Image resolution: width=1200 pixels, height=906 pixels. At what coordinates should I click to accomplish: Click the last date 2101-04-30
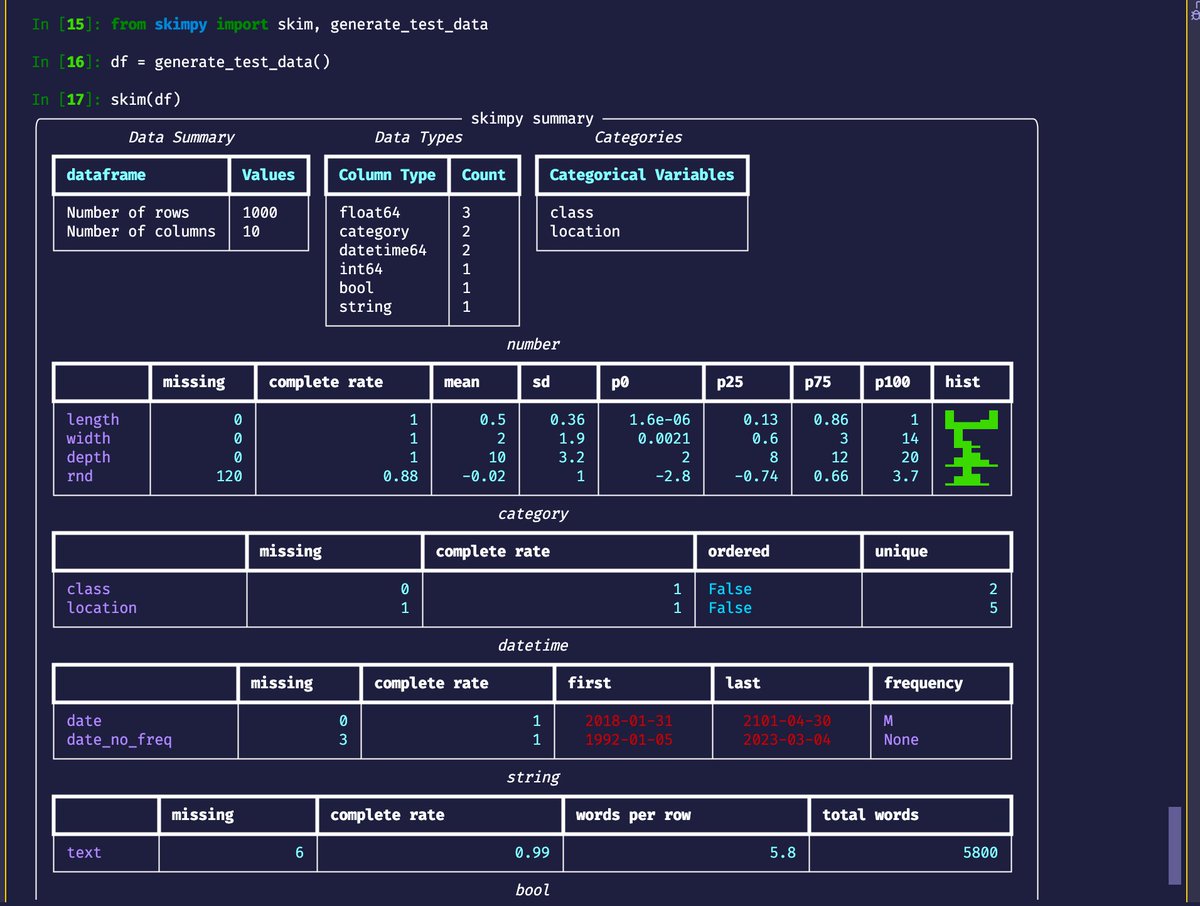pyautogui.click(x=787, y=721)
